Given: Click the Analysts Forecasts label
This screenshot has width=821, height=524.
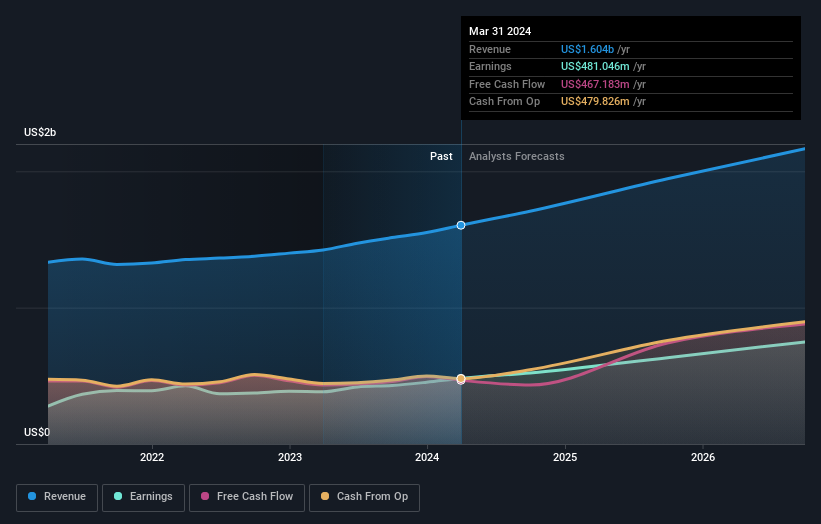Looking at the screenshot, I should point(516,156).
